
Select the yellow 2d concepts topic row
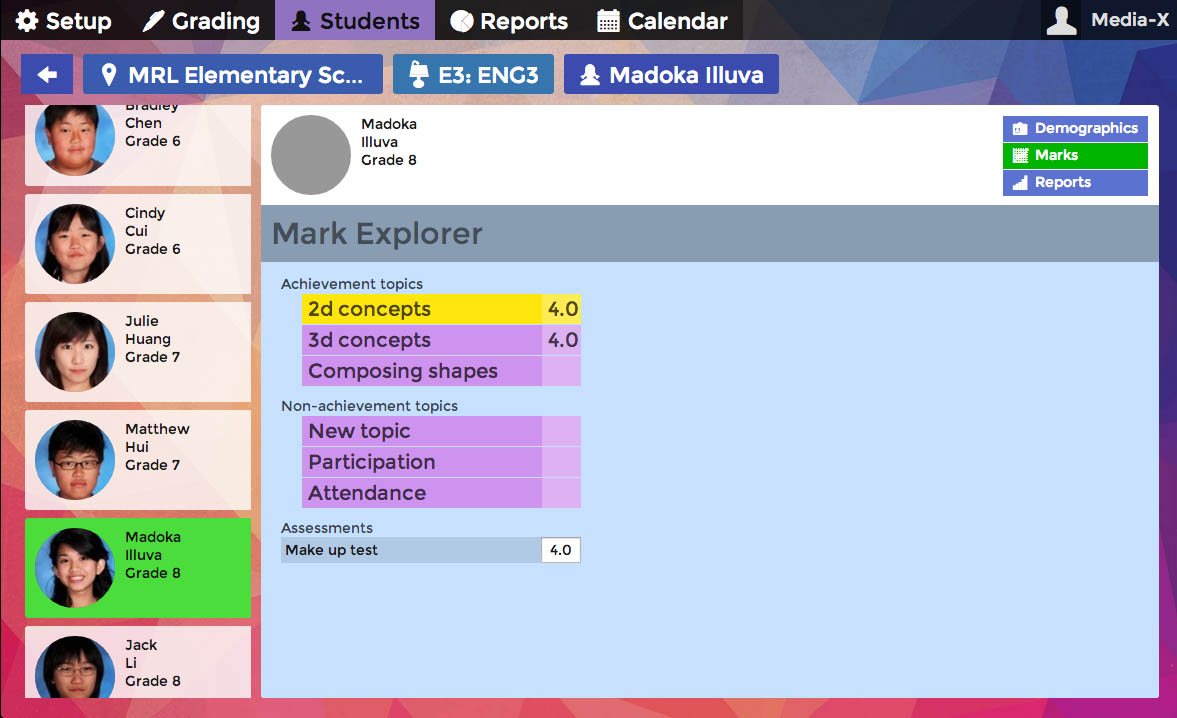[421, 309]
